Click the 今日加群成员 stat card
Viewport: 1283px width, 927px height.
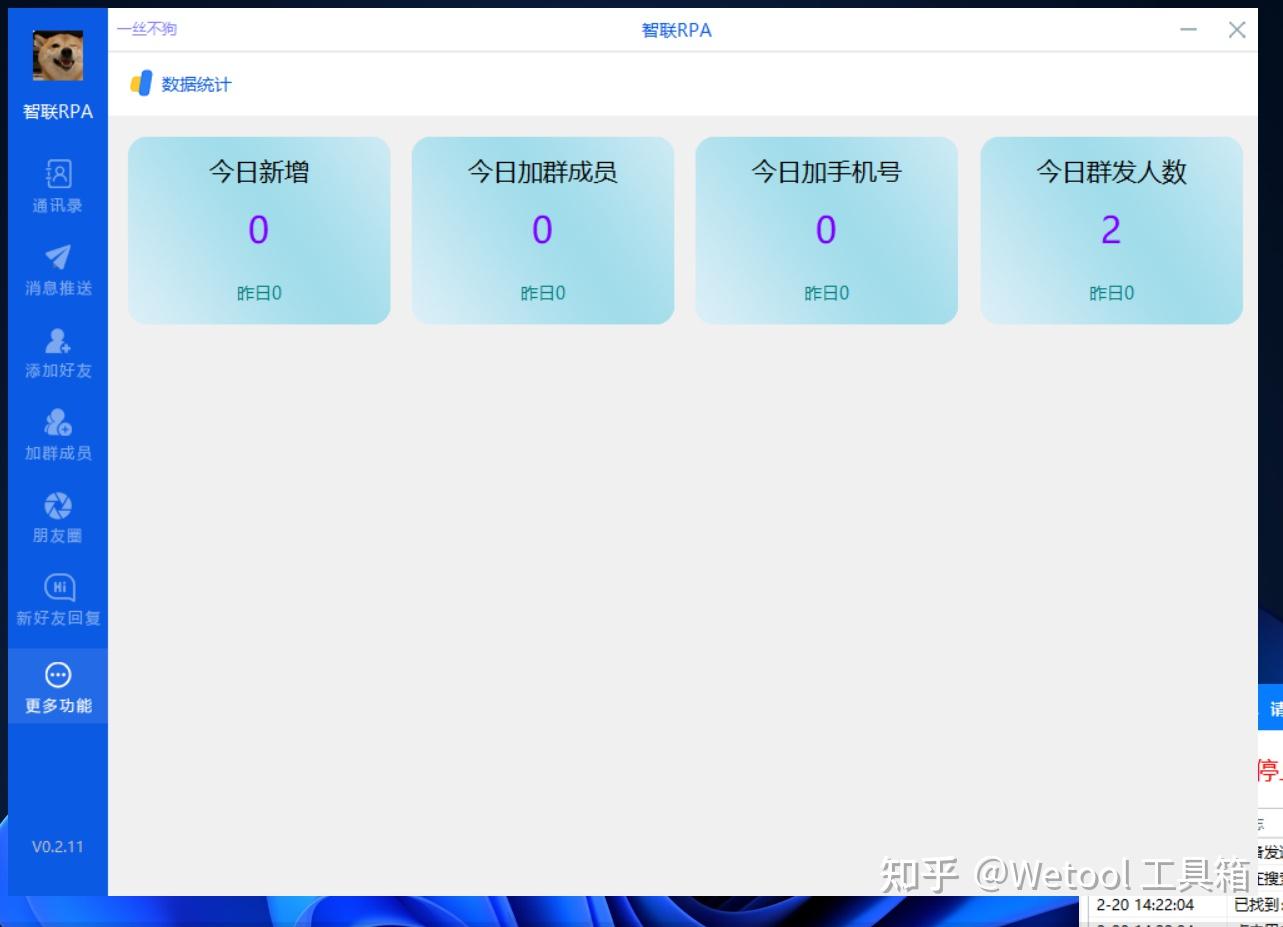542,231
